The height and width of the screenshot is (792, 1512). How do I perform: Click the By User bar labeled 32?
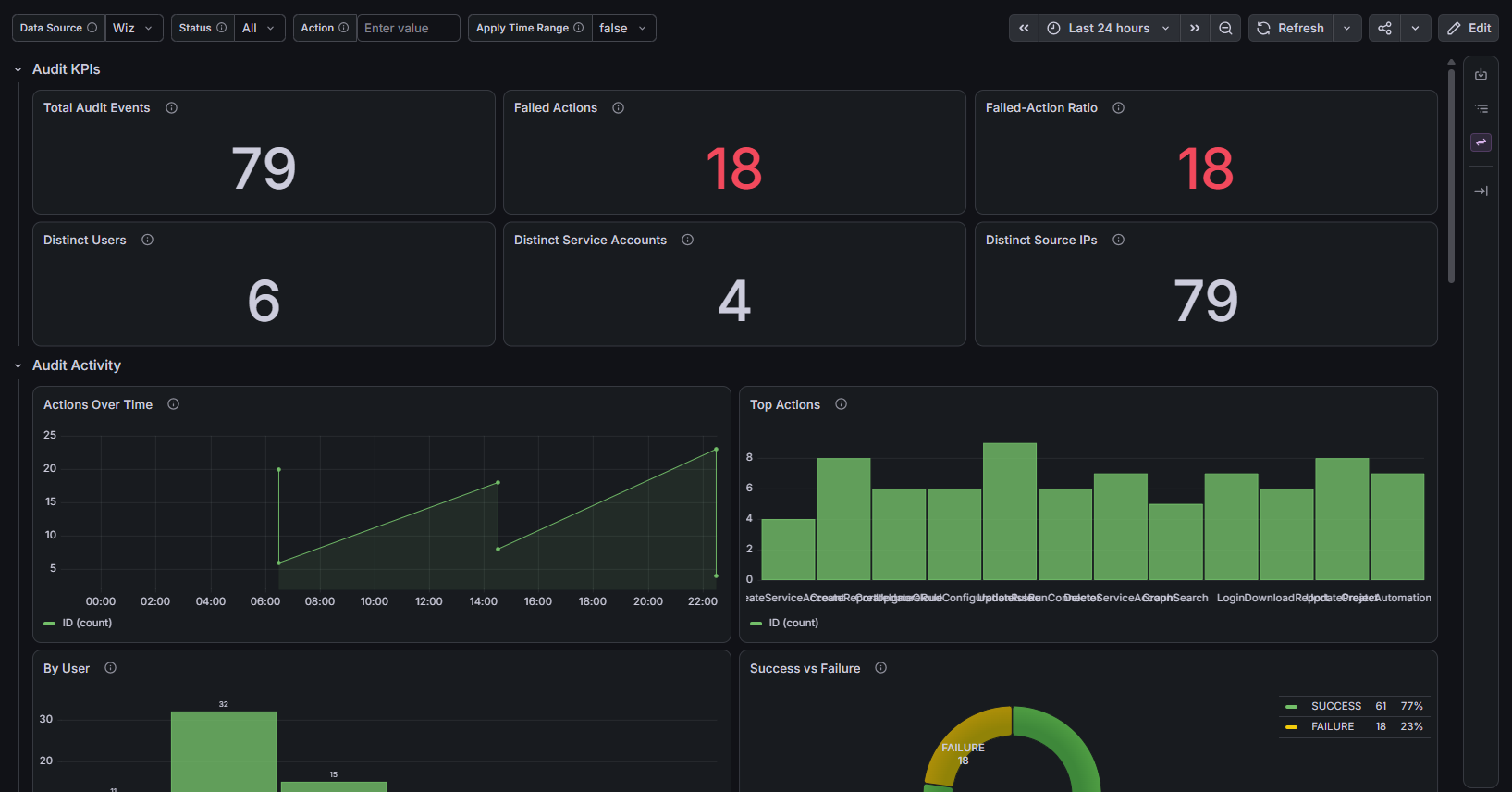click(x=224, y=751)
